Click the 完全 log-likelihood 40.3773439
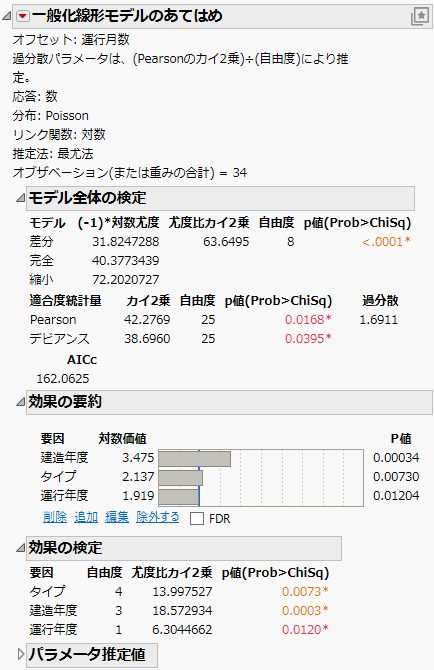Screen dimensions: 434x670 click(x=126, y=261)
